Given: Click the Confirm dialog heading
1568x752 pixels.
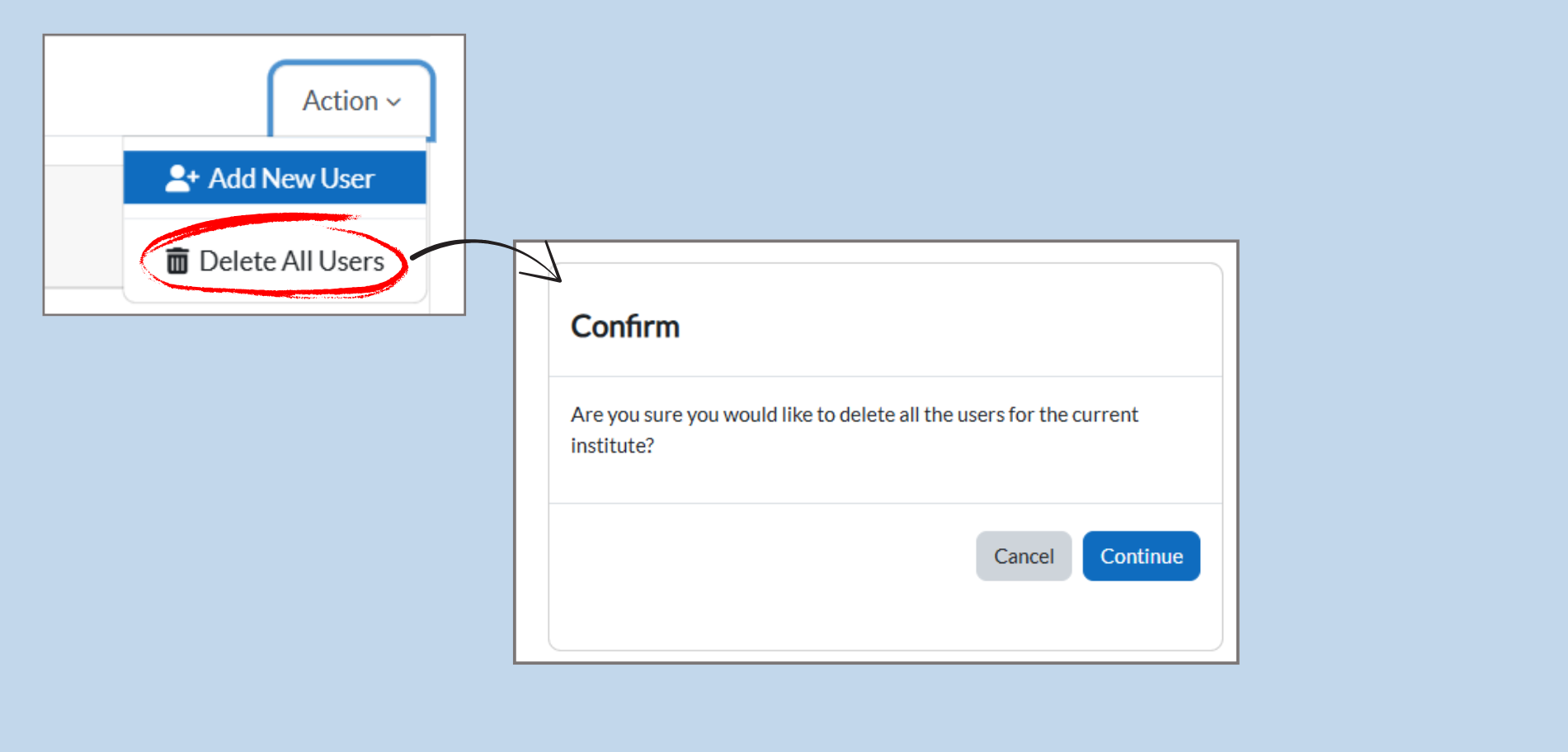Looking at the screenshot, I should coord(625,327).
